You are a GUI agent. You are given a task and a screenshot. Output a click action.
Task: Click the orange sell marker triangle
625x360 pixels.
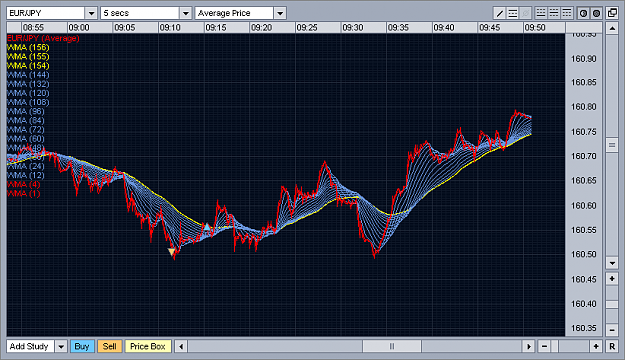click(x=172, y=252)
